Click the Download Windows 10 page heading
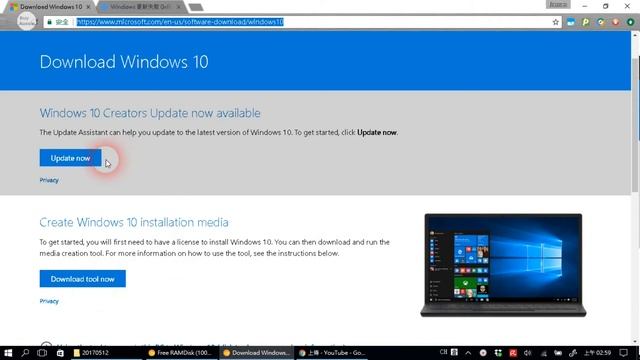Viewport: 640px width, 360px height. [x=124, y=62]
